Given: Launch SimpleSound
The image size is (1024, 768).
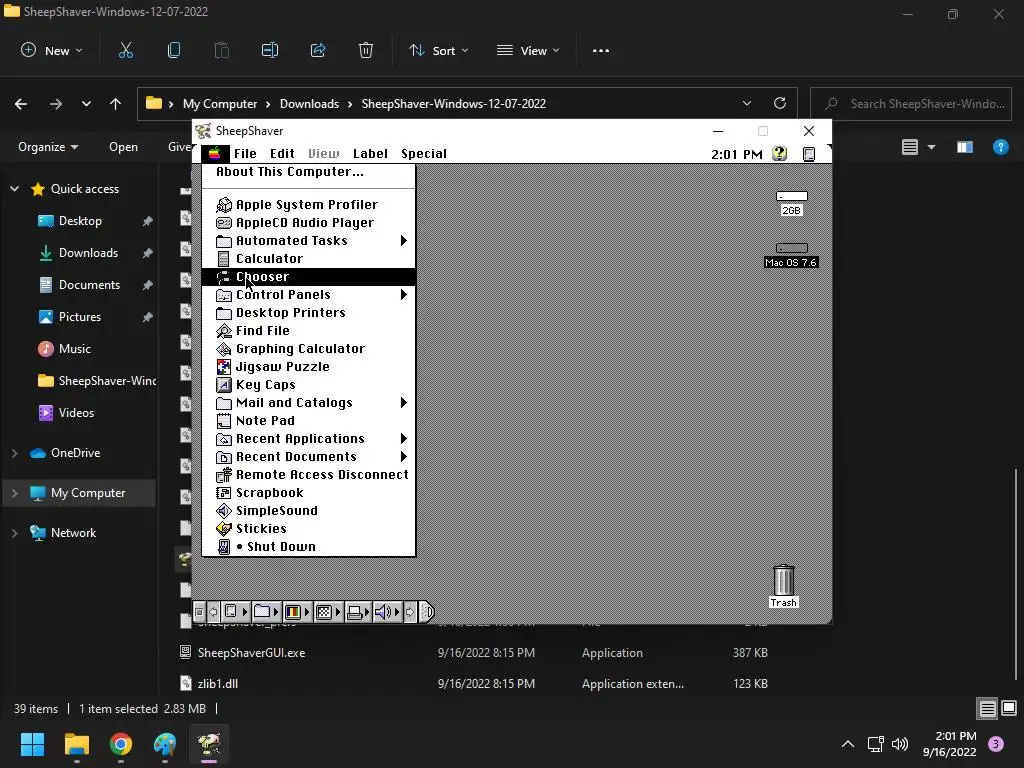Looking at the screenshot, I should click(308, 511).
